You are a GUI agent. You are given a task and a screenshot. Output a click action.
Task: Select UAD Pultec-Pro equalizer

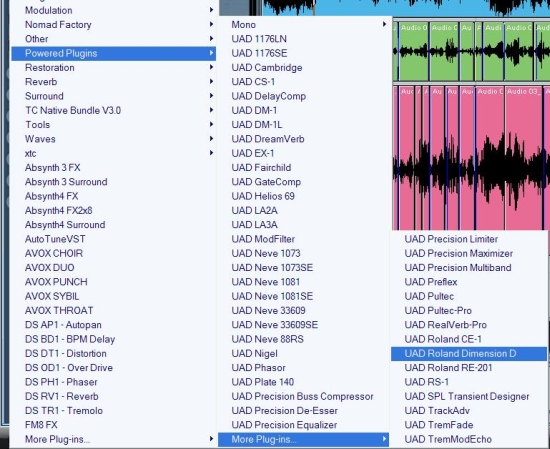point(469,311)
